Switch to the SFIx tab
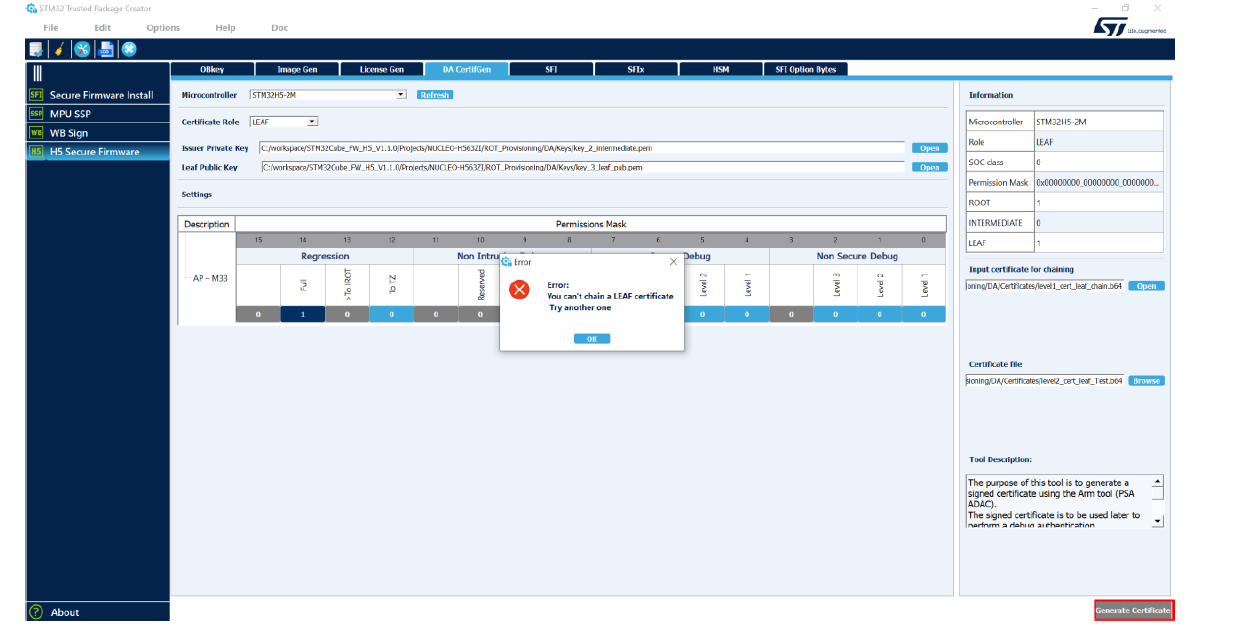Screen dimensions: 1234x627 pyautogui.click(x=636, y=69)
